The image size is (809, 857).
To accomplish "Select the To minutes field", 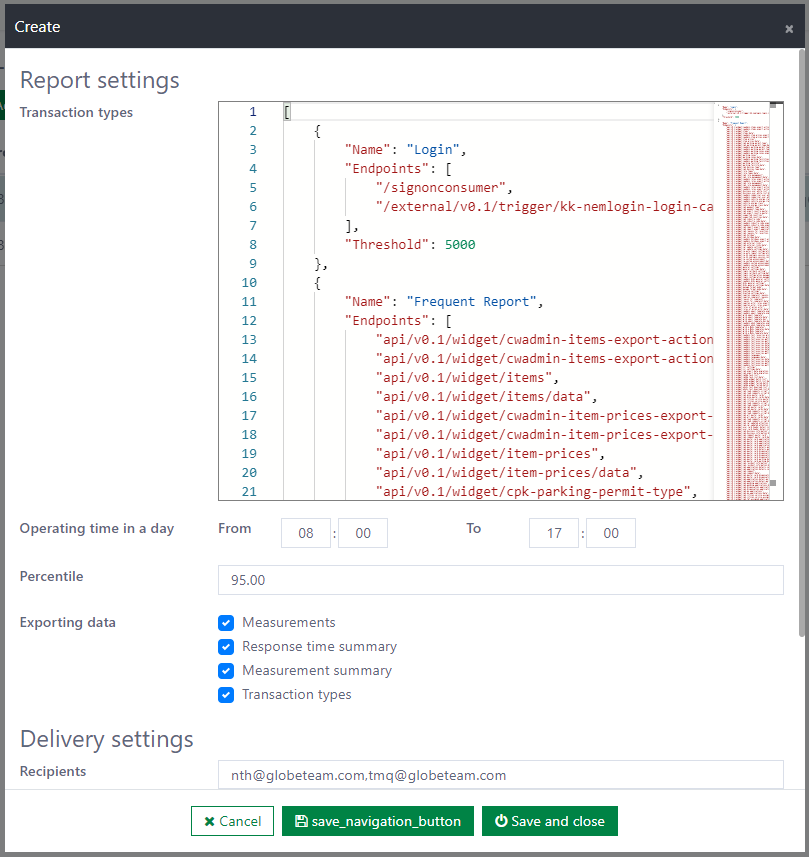I will (611, 534).
